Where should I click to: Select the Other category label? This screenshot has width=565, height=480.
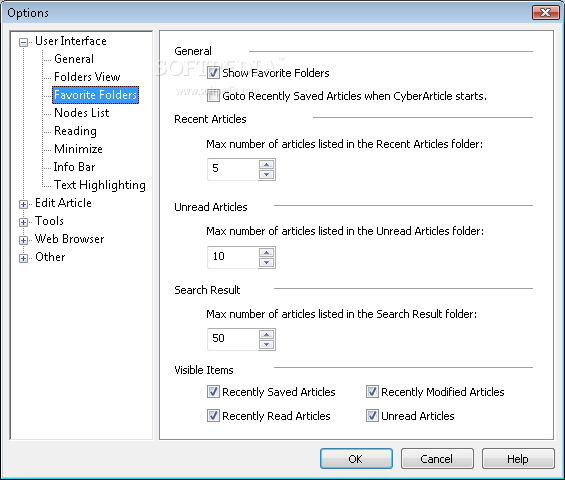(50, 257)
